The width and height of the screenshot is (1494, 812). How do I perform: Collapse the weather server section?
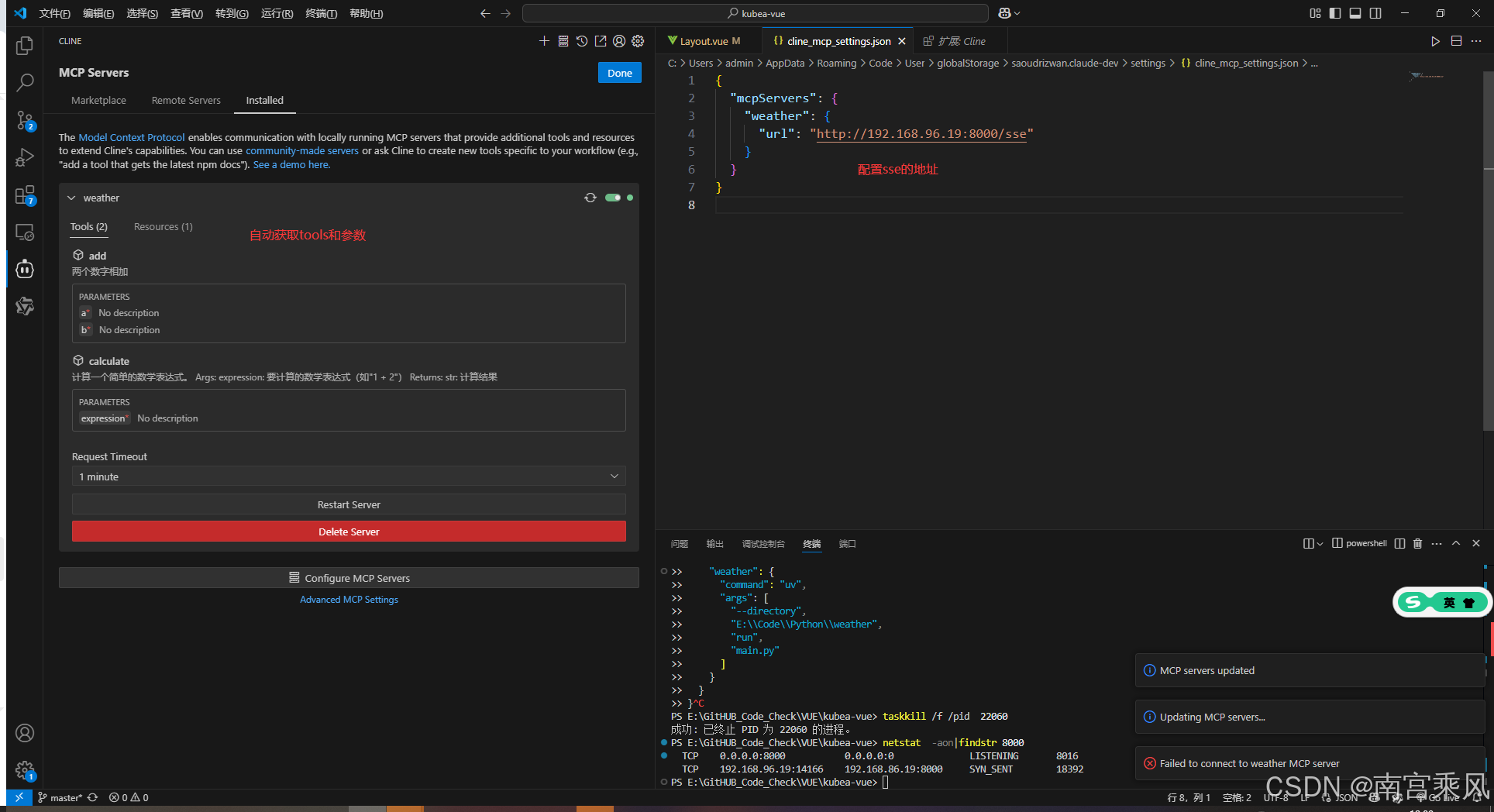click(71, 198)
